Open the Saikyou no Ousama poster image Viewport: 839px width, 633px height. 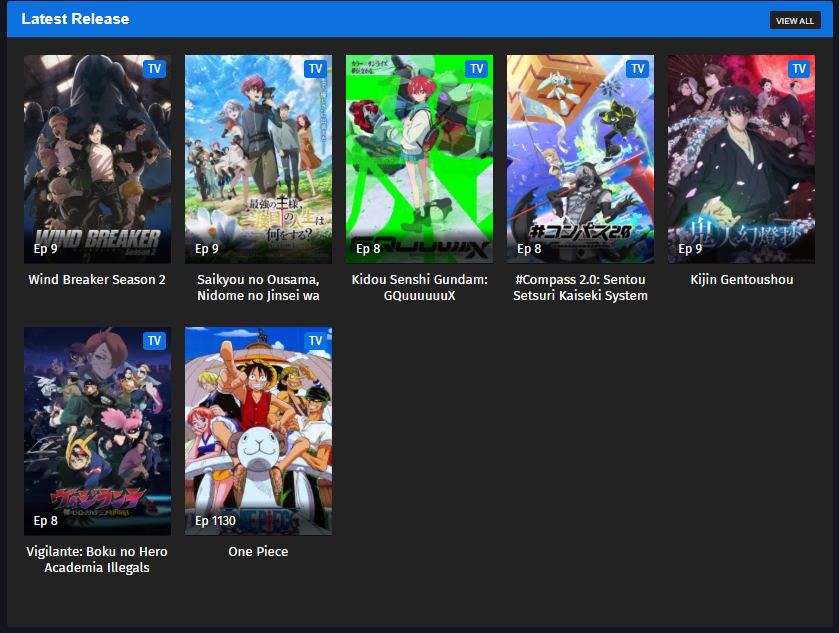tap(258, 159)
